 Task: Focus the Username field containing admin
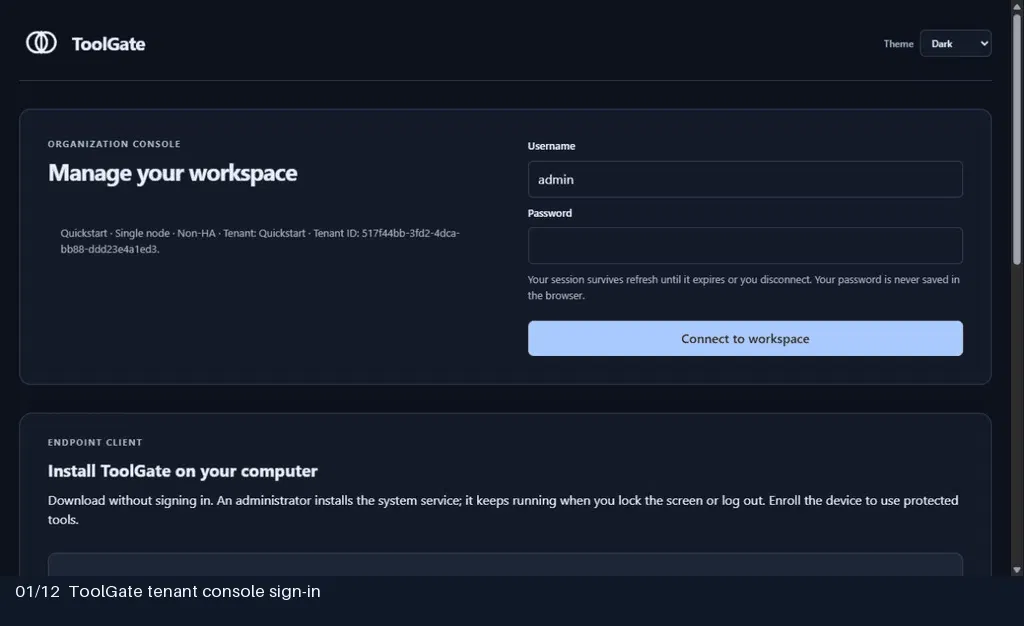pos(745,180)
